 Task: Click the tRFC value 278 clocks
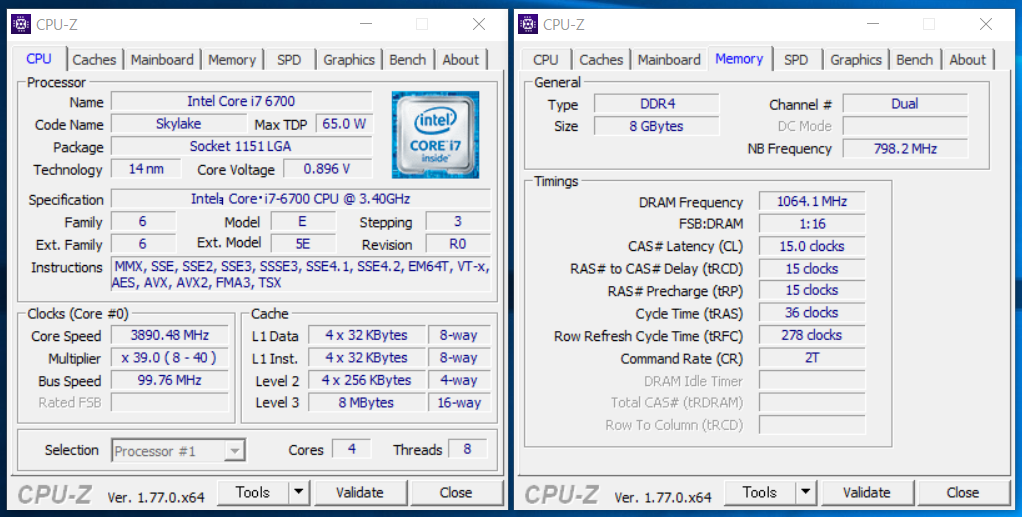812,335
